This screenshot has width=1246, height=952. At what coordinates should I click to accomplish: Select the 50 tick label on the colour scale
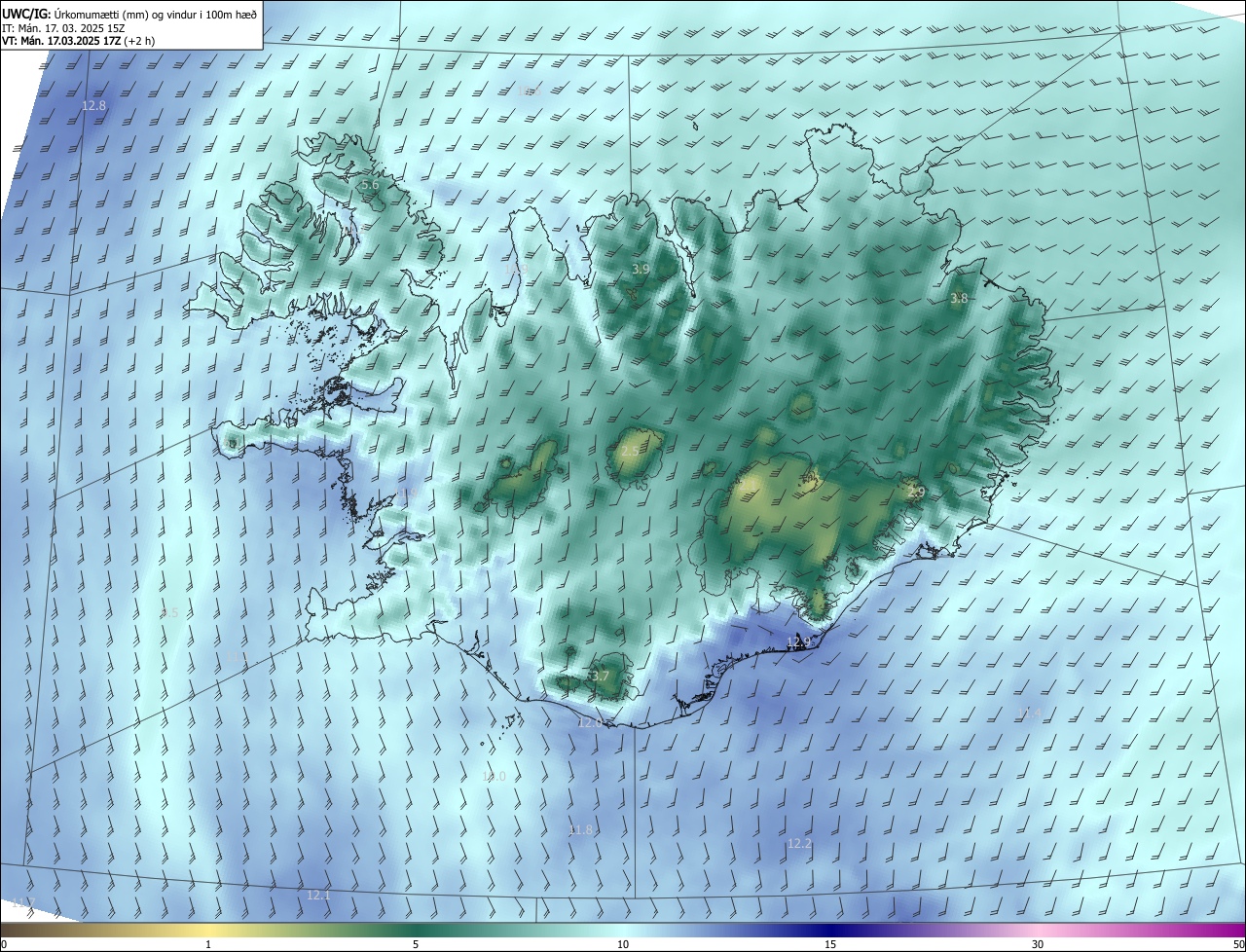coord(1238,944)
